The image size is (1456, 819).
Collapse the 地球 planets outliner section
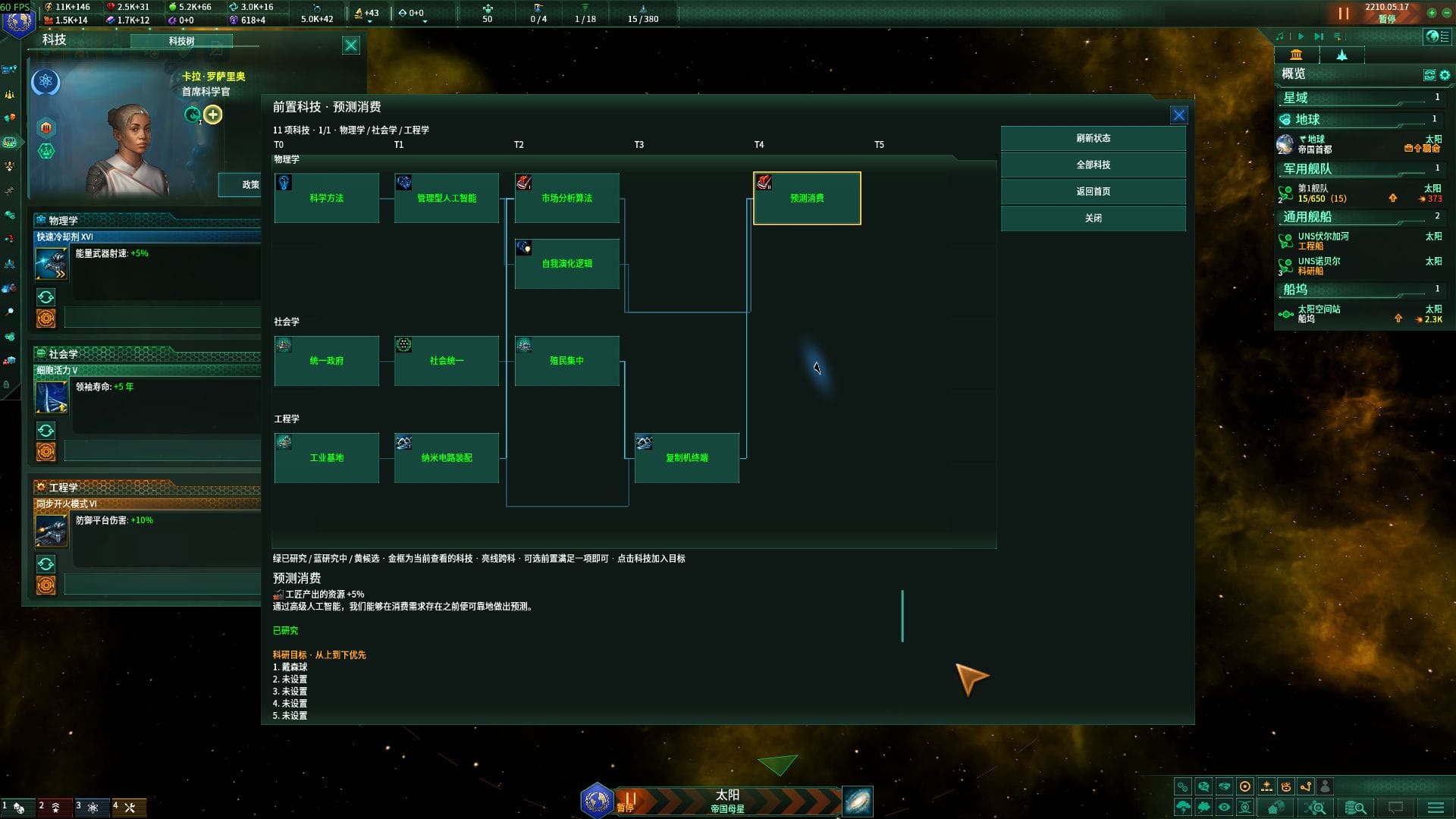click(x=1361, y=119)
